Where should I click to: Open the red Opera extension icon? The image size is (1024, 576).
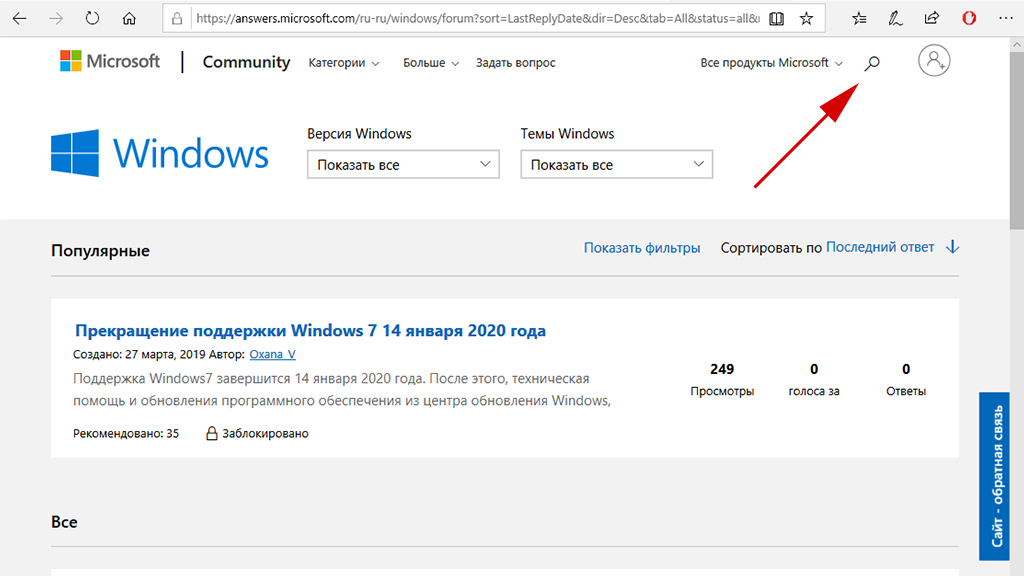coord(969,18)
